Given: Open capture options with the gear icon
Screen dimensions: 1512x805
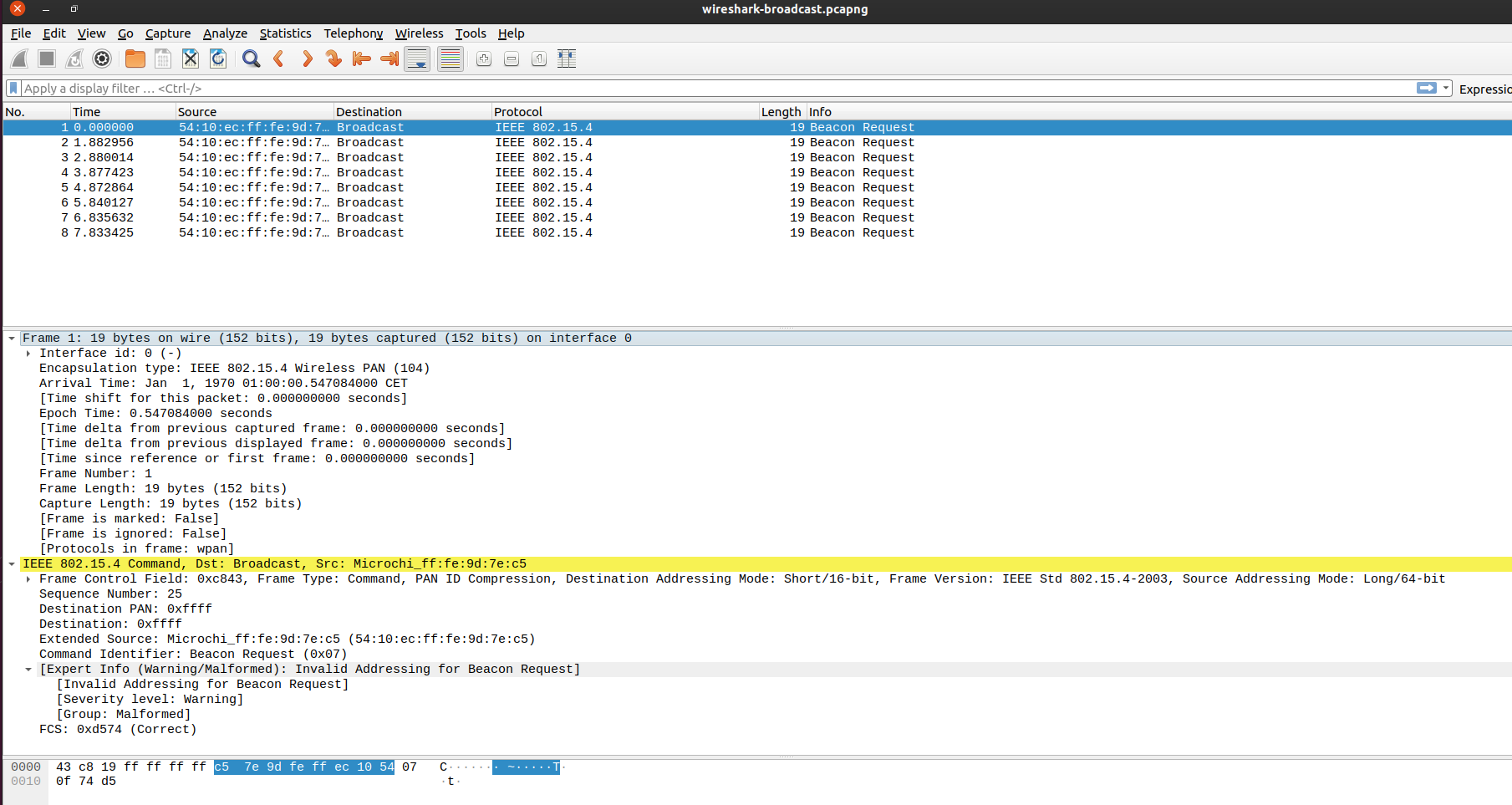Looking at the screenshot, I should 102,59.
